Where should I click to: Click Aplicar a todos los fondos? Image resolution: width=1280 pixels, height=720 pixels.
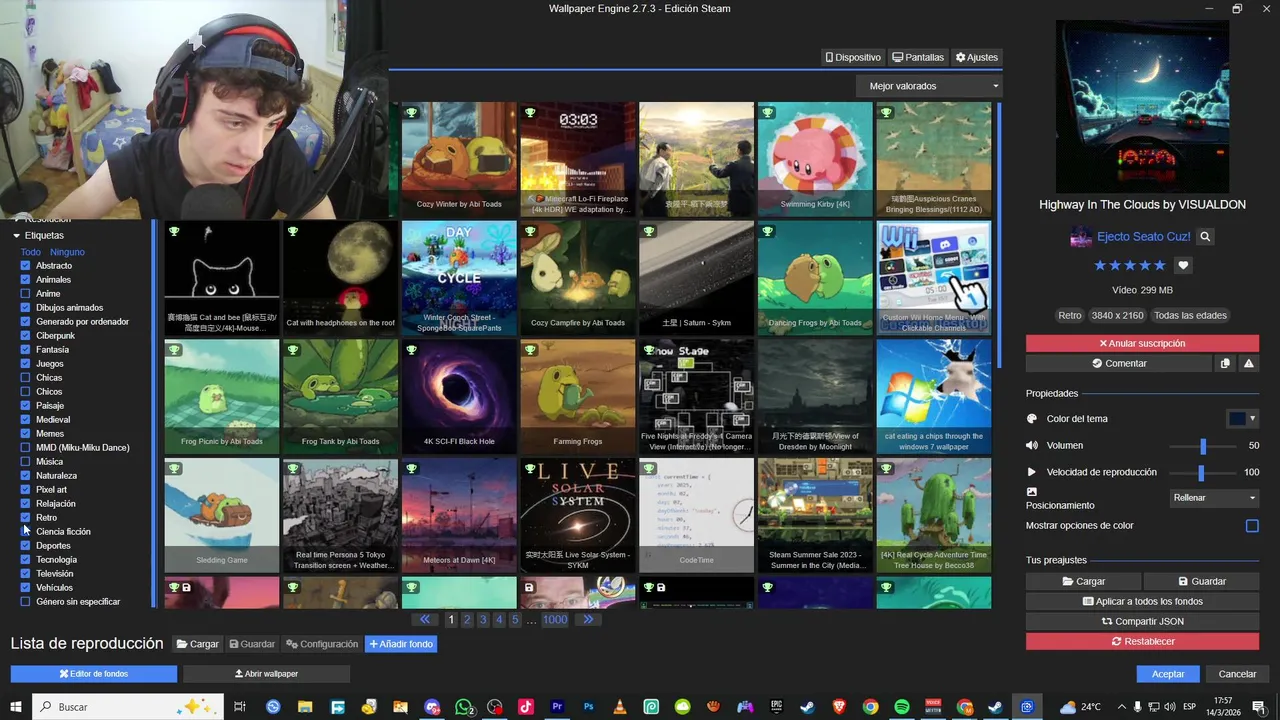coord(1142,602)
